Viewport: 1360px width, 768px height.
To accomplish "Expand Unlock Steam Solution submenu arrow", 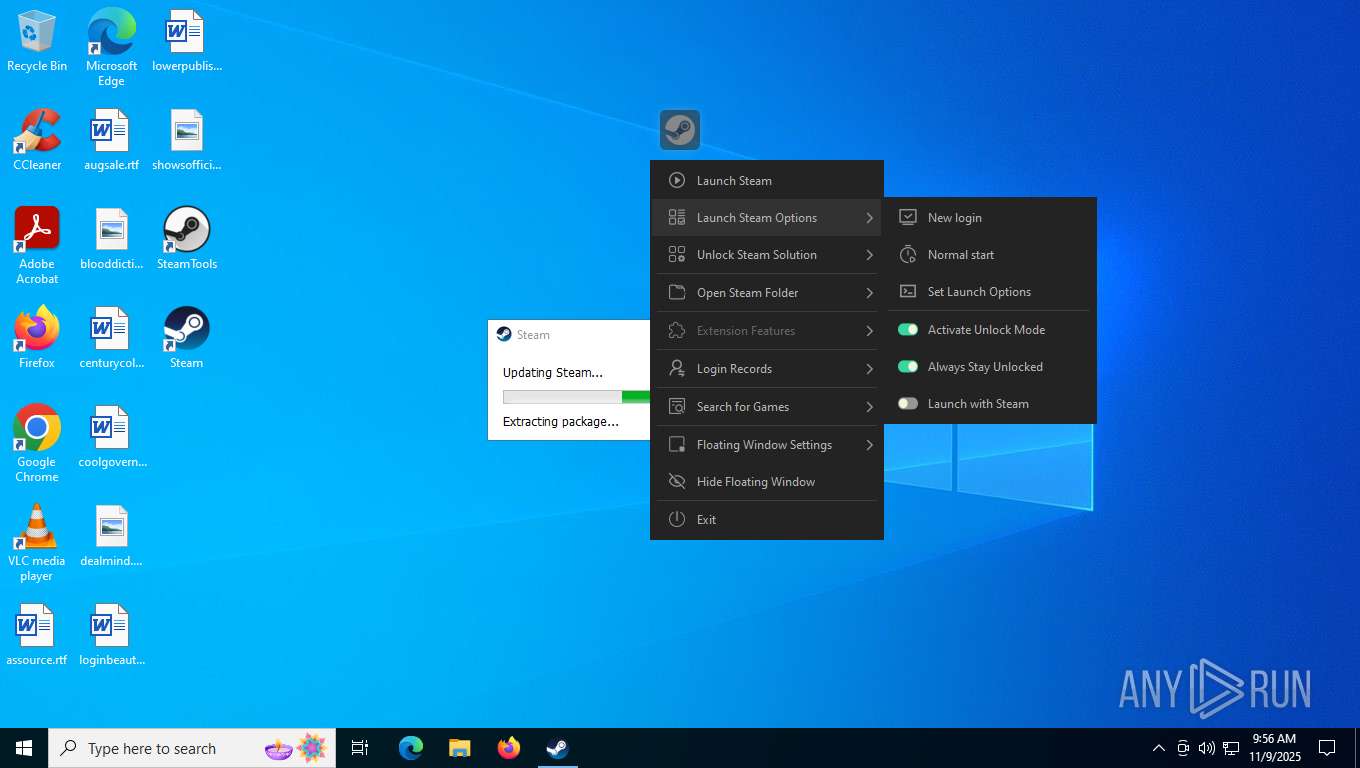I will 869,255.
